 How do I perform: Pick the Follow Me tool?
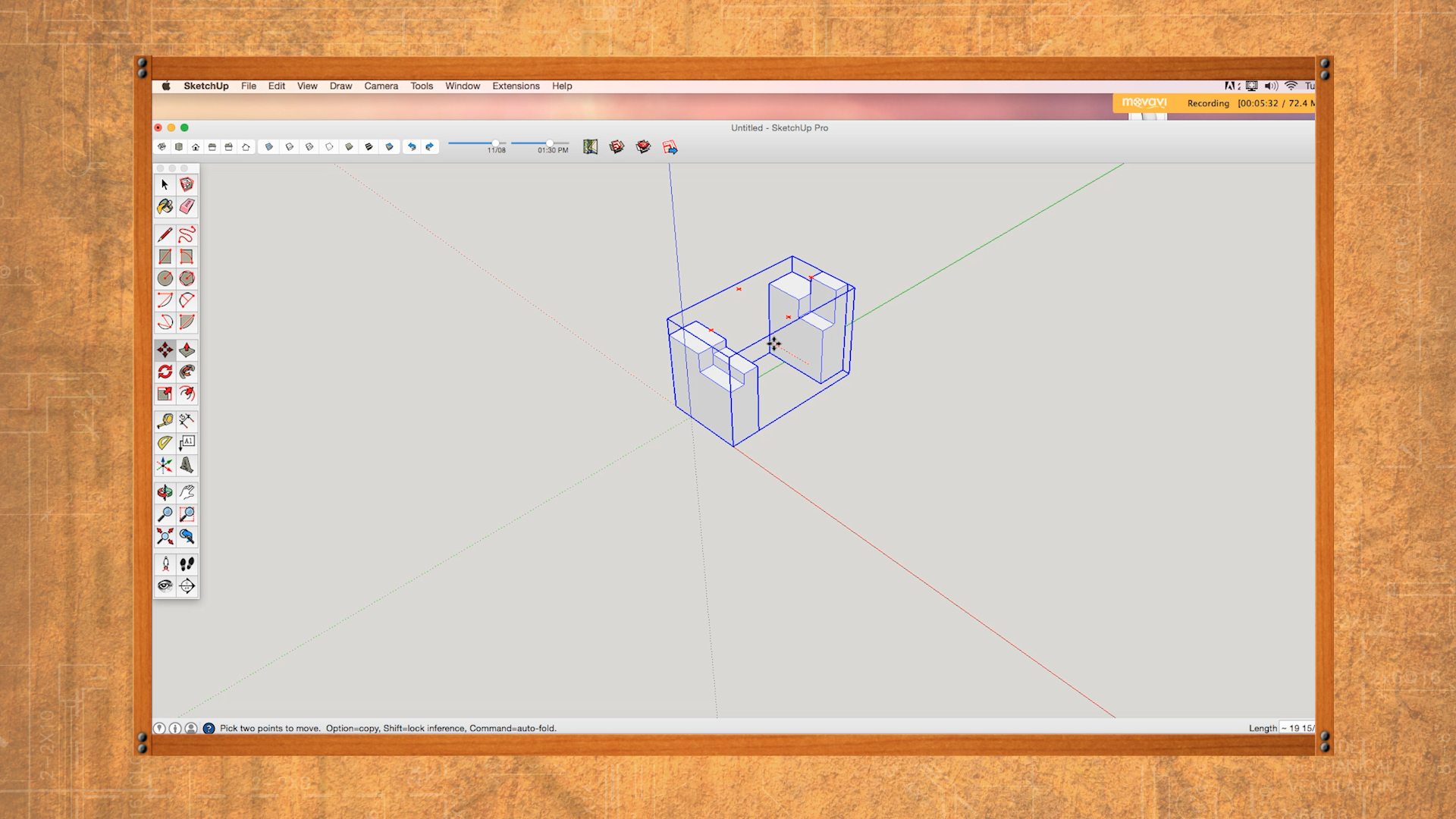[187, 372]
